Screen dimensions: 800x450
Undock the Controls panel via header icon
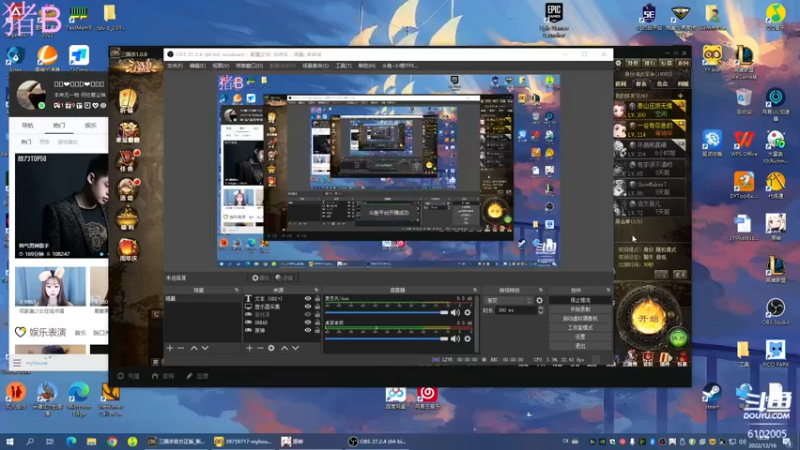608,290
